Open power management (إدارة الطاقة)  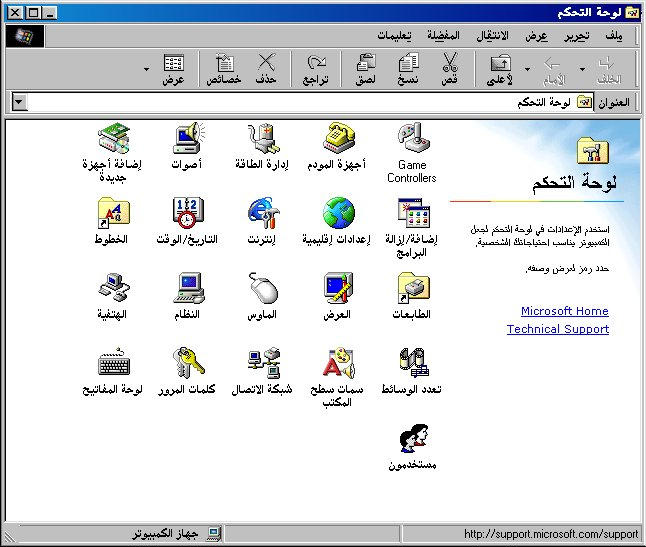point(262,147)
